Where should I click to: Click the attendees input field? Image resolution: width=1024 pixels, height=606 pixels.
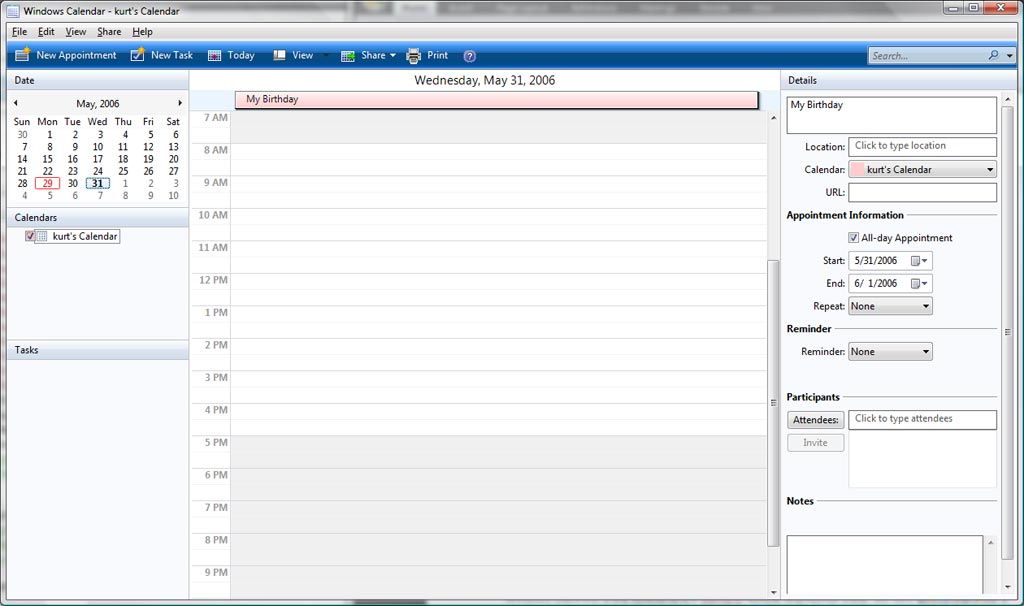pyautogui.click(x=922, y=419)
